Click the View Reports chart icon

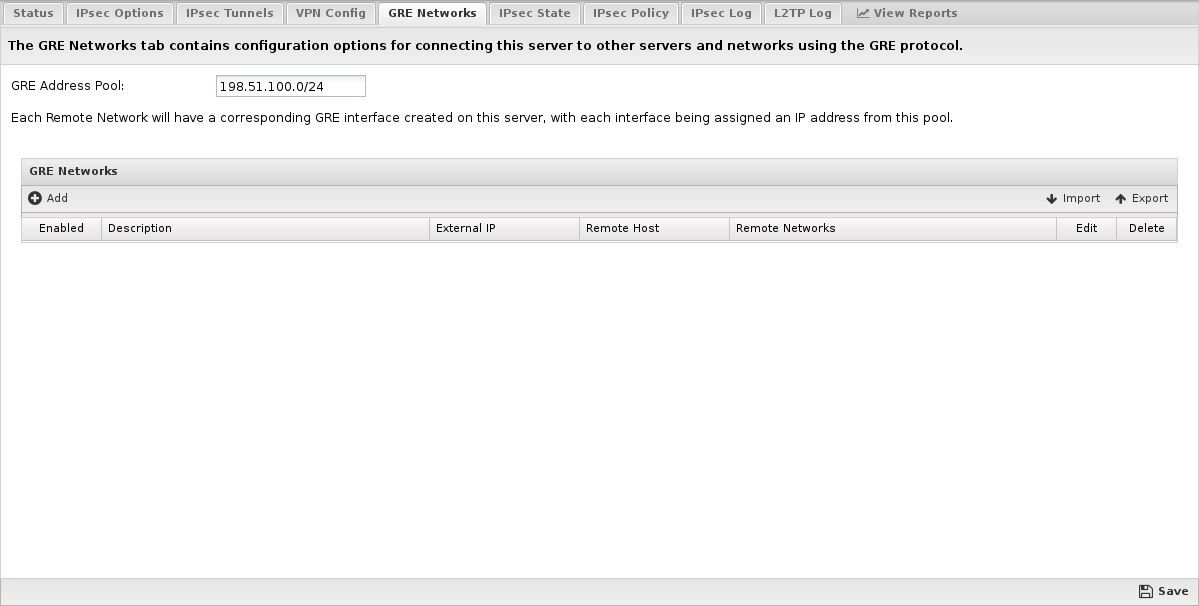point(863,14)
